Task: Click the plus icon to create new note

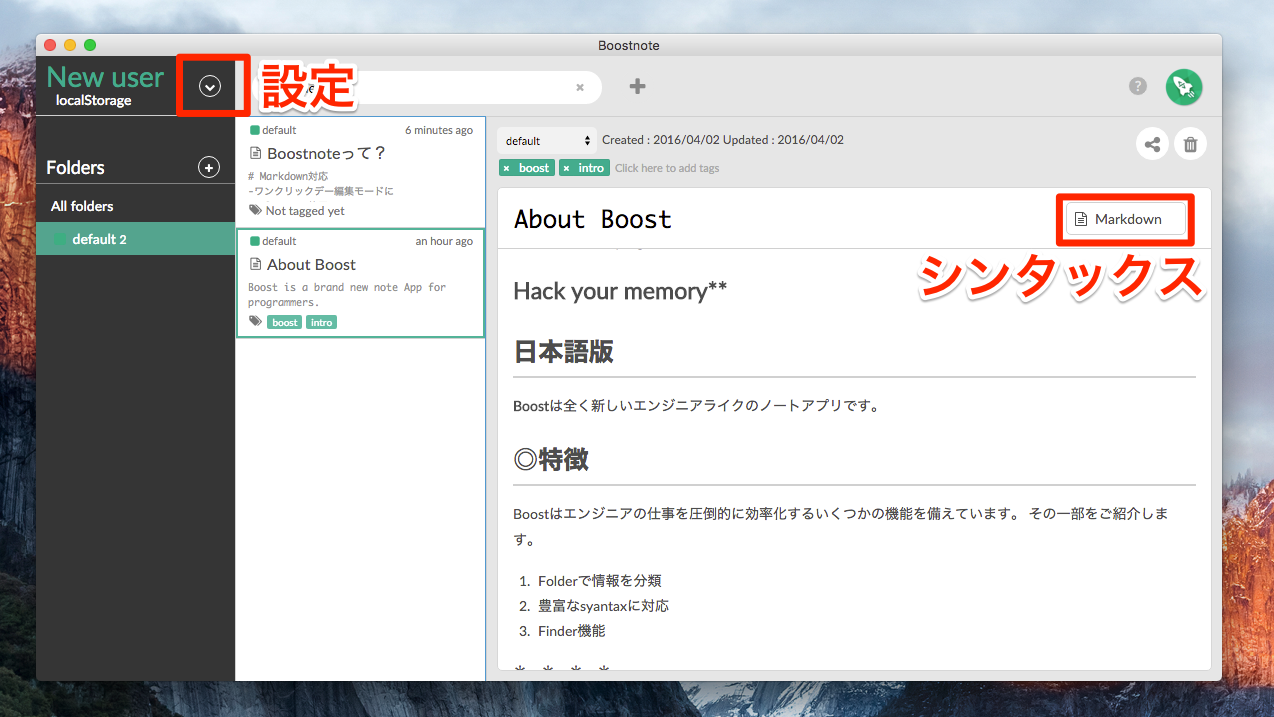Action: pos(637,87)
